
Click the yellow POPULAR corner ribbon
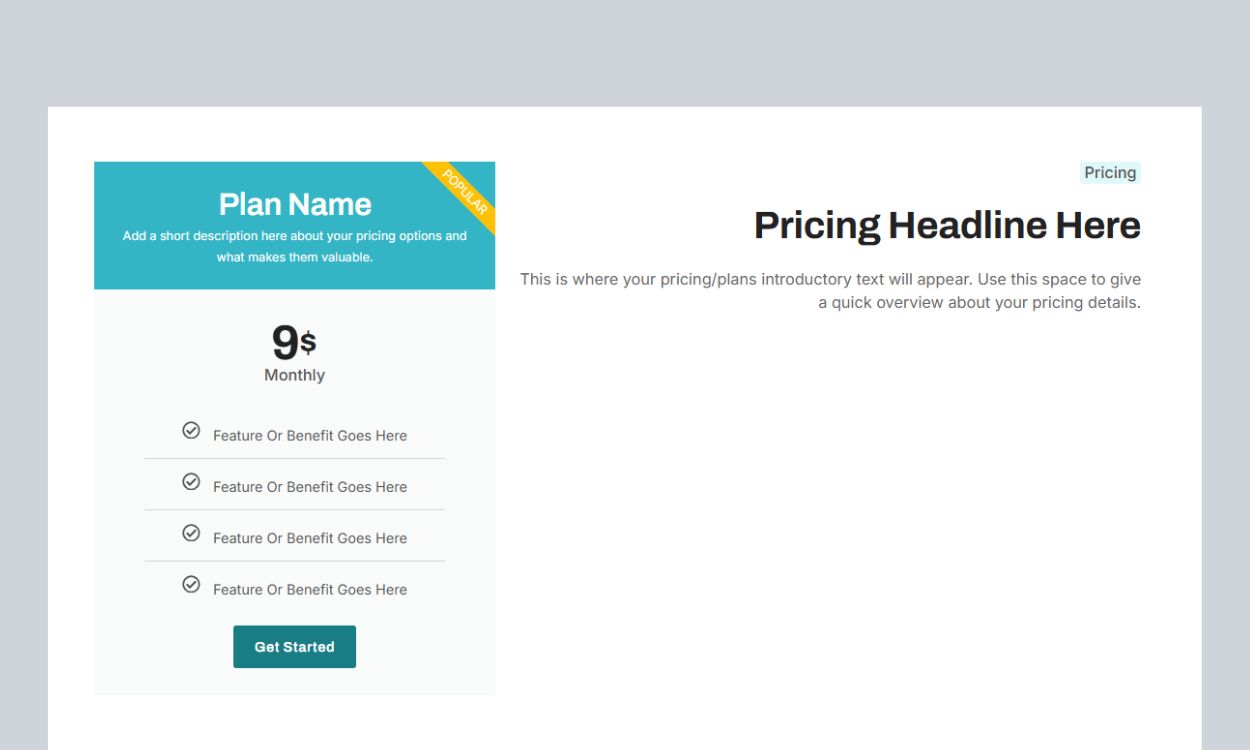466,192
